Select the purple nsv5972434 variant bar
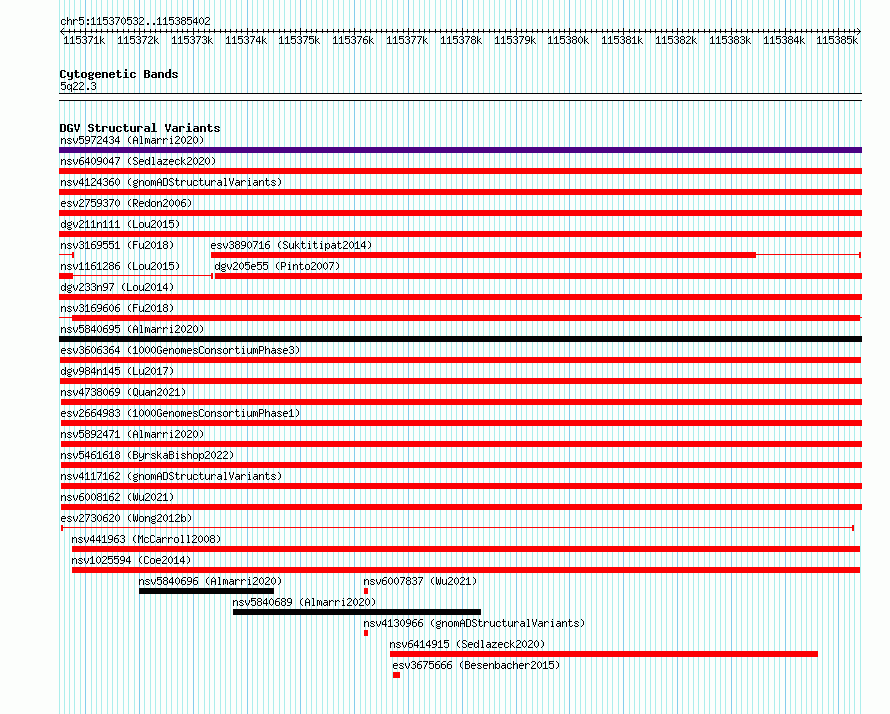This screenshot has height=714, width=890. coord(460,150)
